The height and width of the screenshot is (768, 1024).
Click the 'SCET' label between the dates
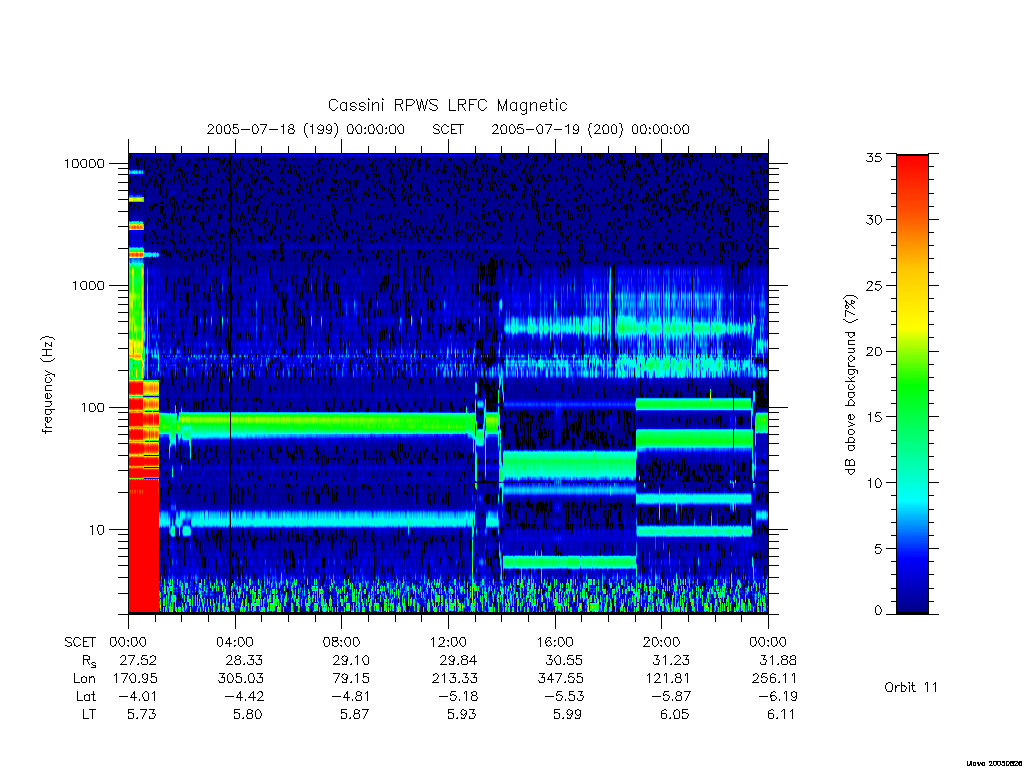click(x=448, y=129)
